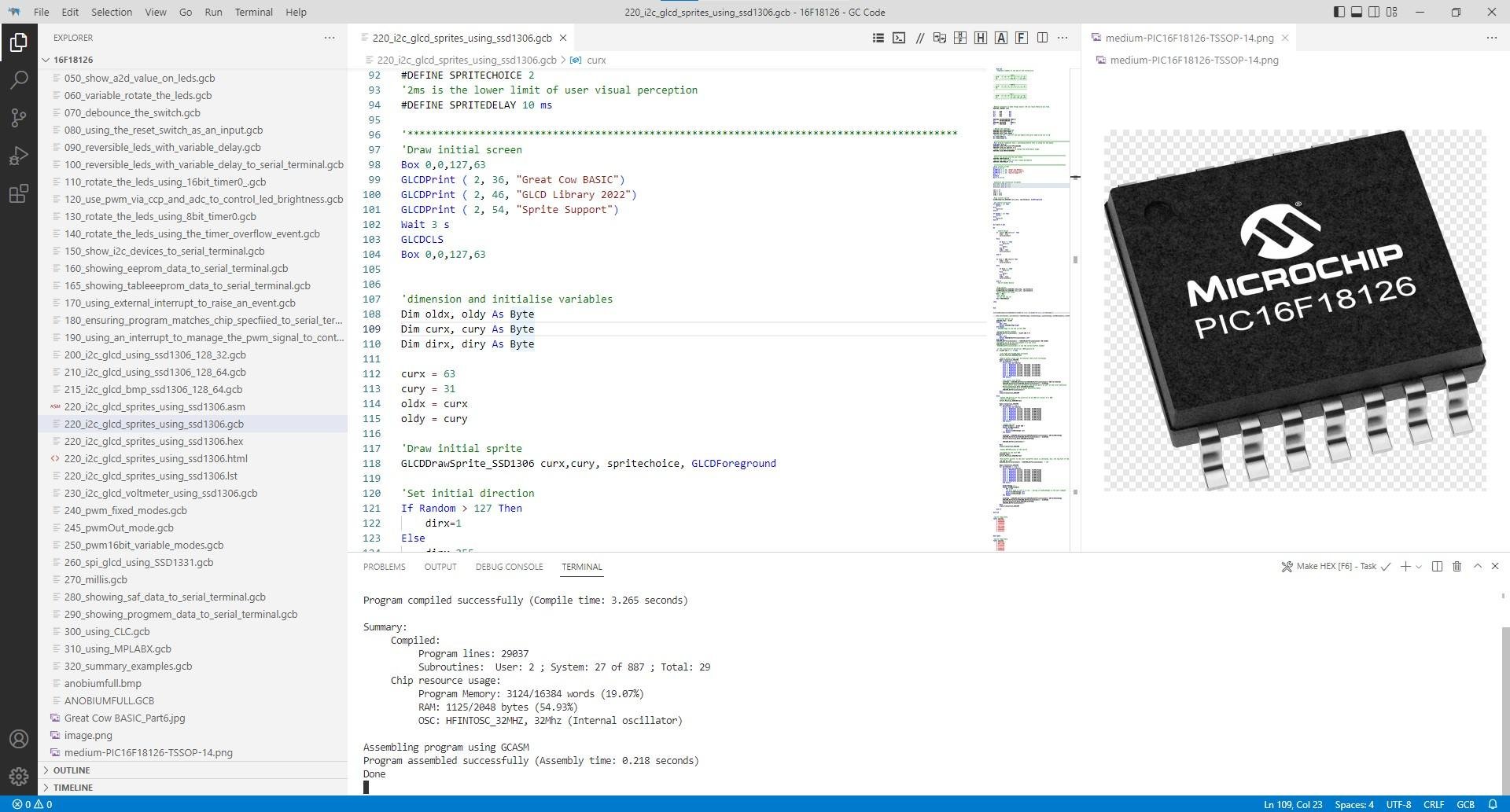Expand the TIMELINE section

coord(72,788)
